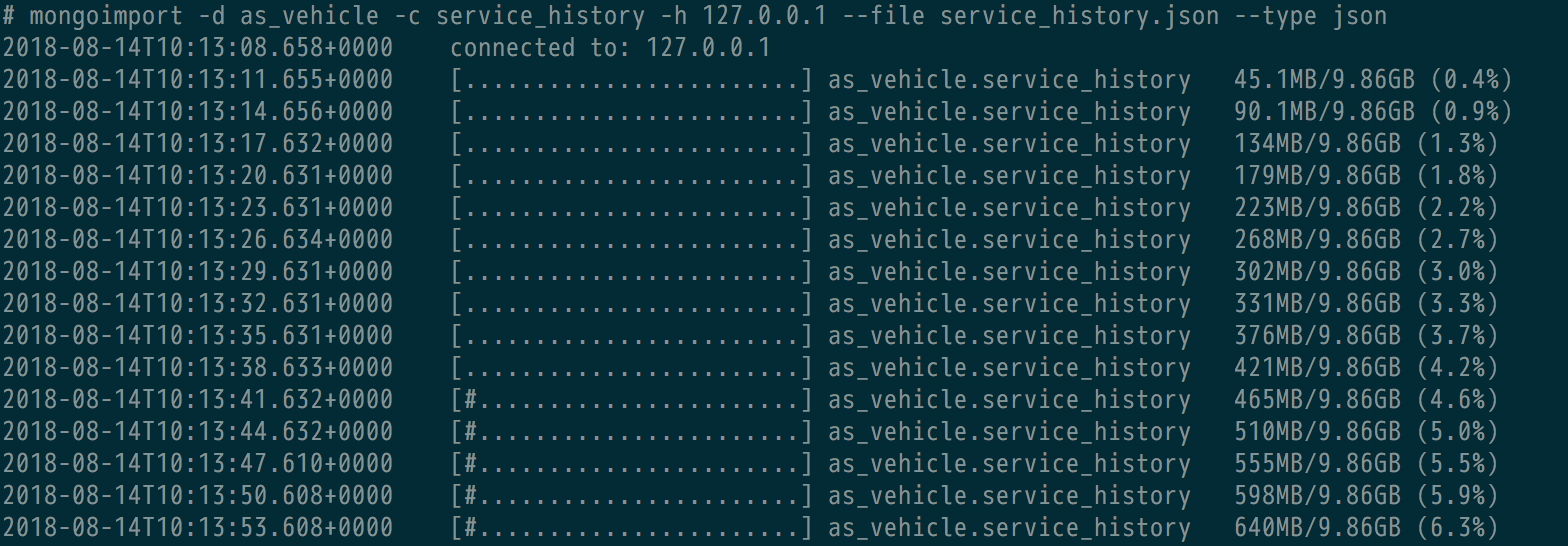This screenshot has height=546, width=1568.
Task: Click the 223MB/9.86GB size text
Action: (x=1317, y=208)
